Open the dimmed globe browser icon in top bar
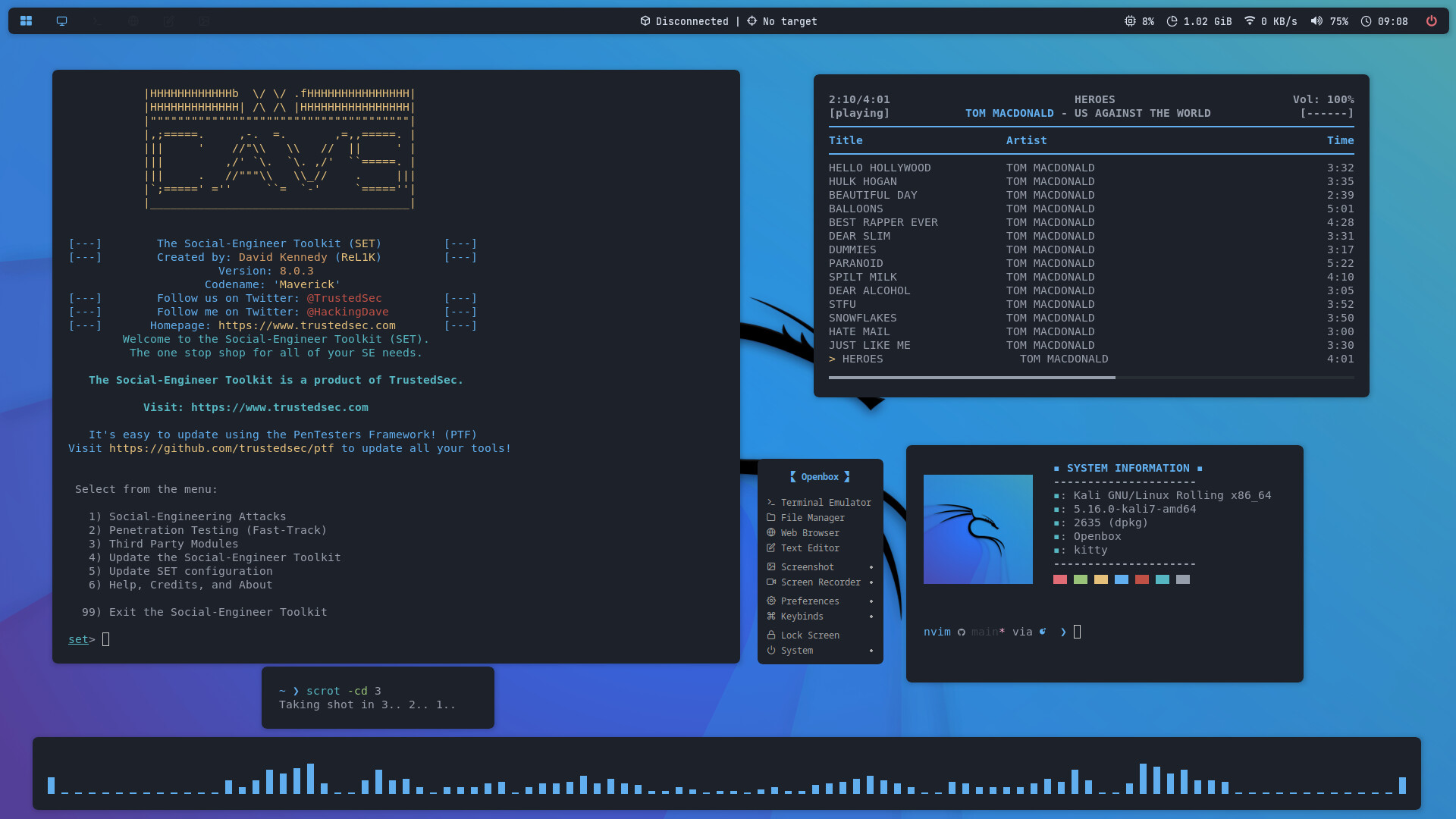Image resolution: width=1456 pixels, height=819 pixels. tap(133, 21)
